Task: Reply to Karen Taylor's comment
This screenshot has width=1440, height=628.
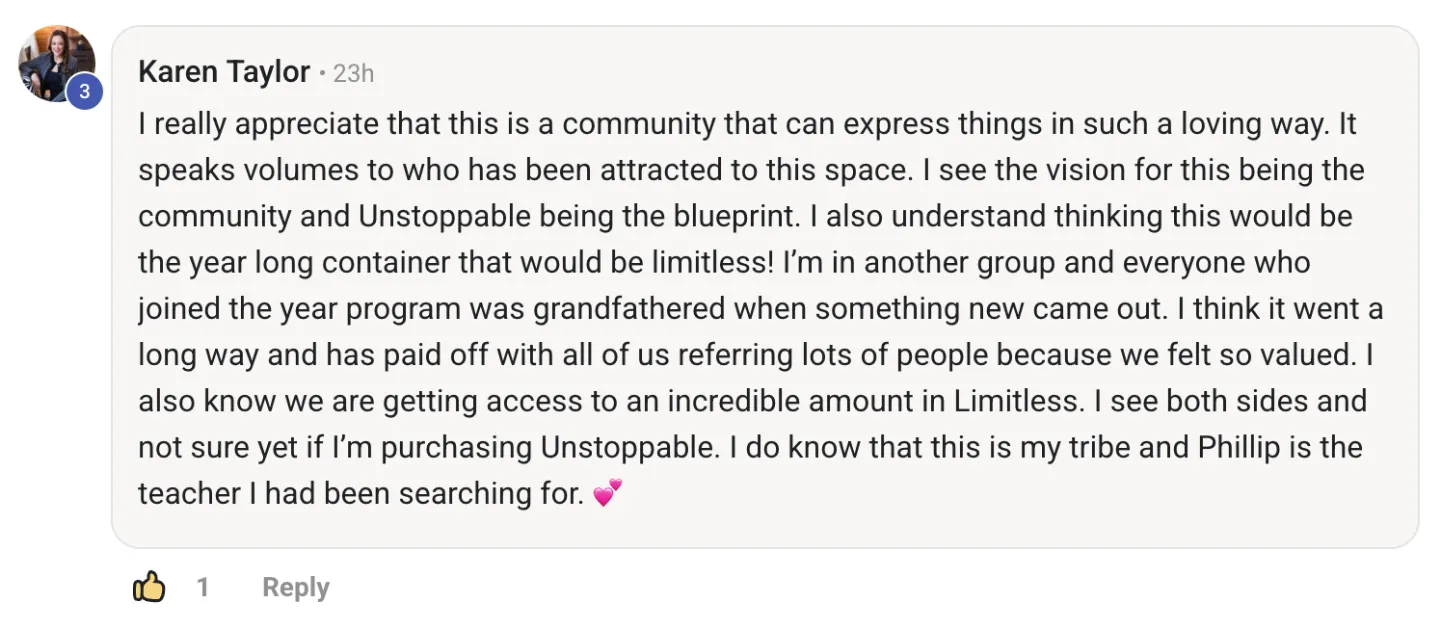Action: (295, 587)
